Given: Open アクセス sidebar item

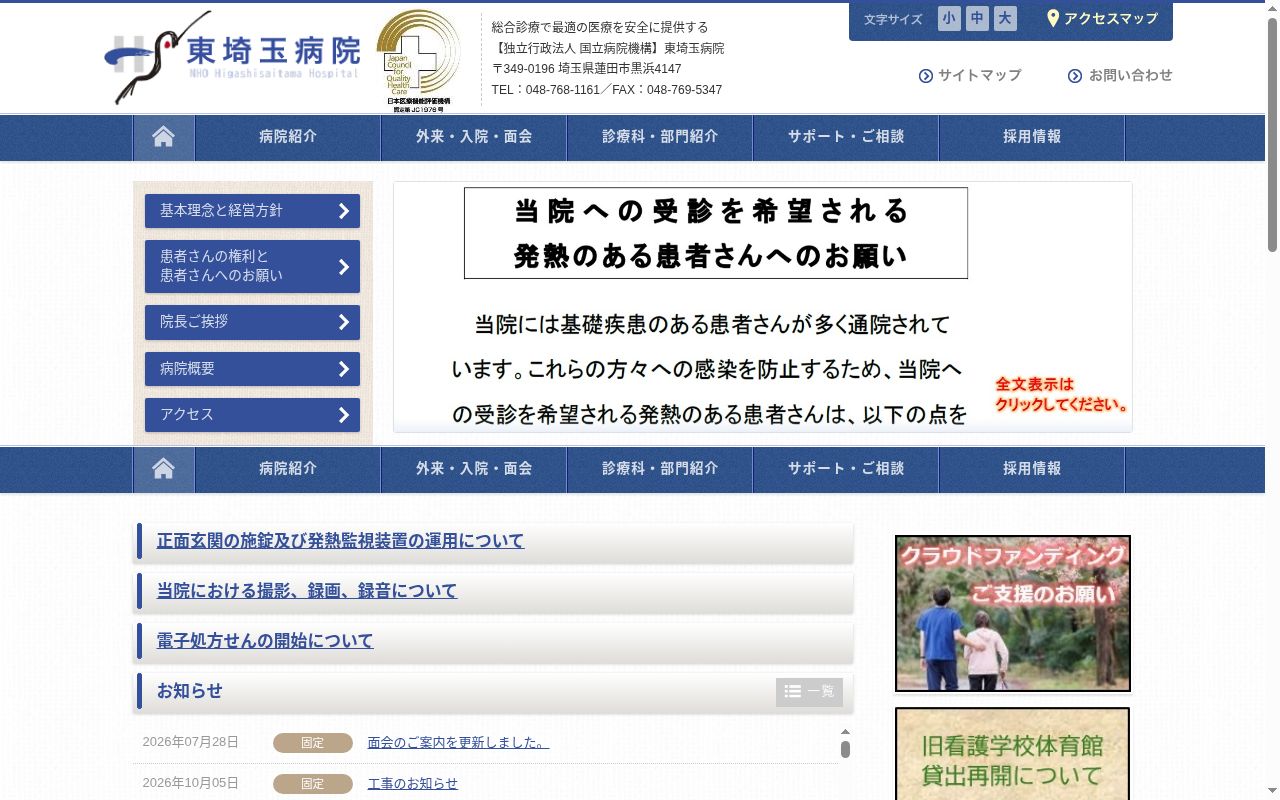Looking at the screenshot, I should coord(252,415).
